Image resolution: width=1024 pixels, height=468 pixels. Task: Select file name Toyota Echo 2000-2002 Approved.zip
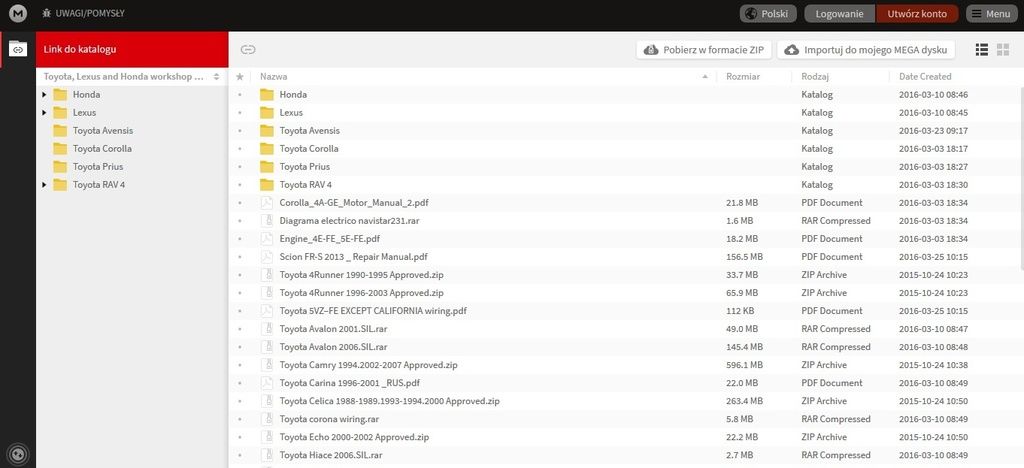tap(354, 437)
